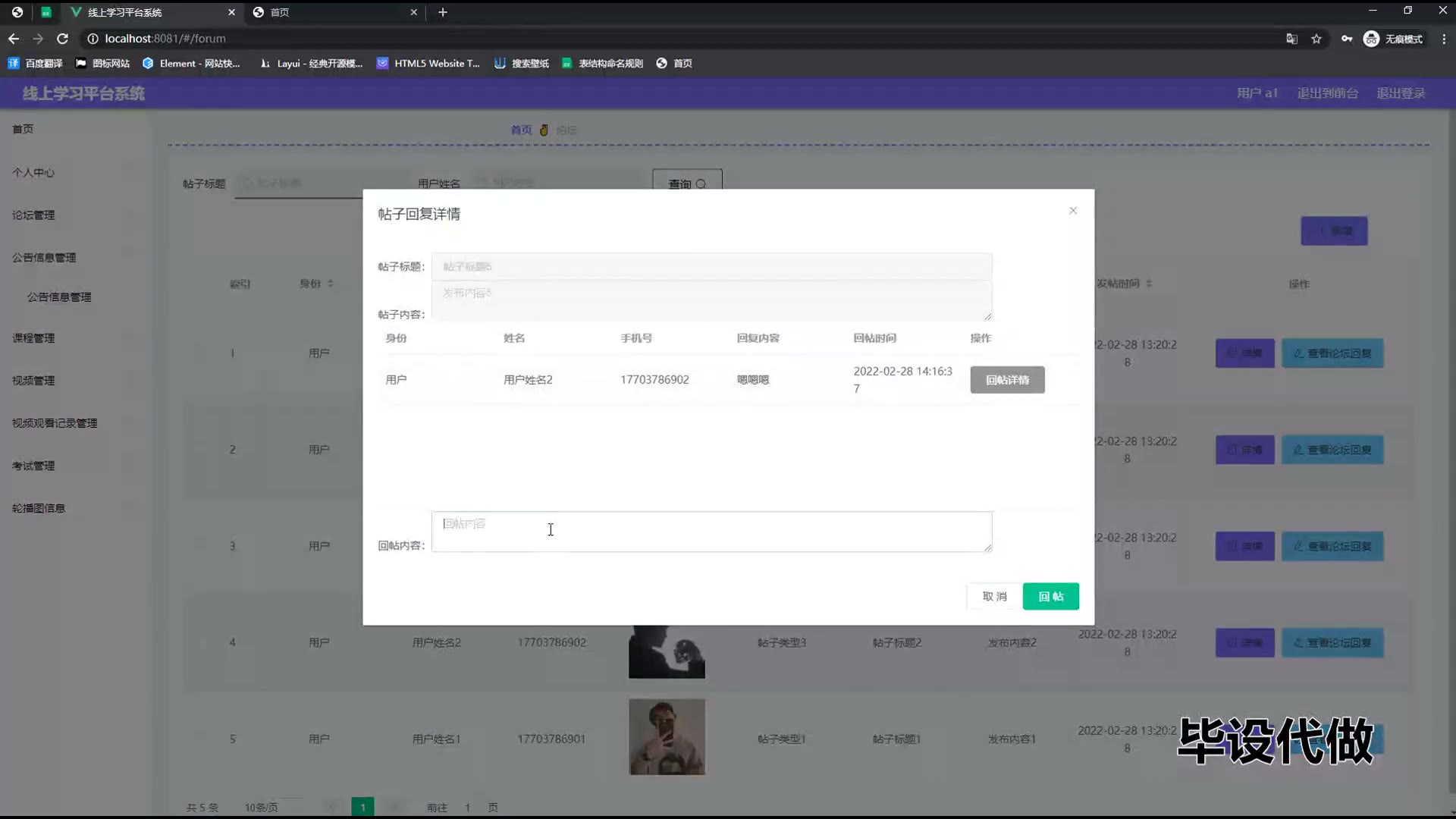Click the 首页 breadcrumb link
The width and height of the screenshot is (1456, 819).
[x=521, y=130]
